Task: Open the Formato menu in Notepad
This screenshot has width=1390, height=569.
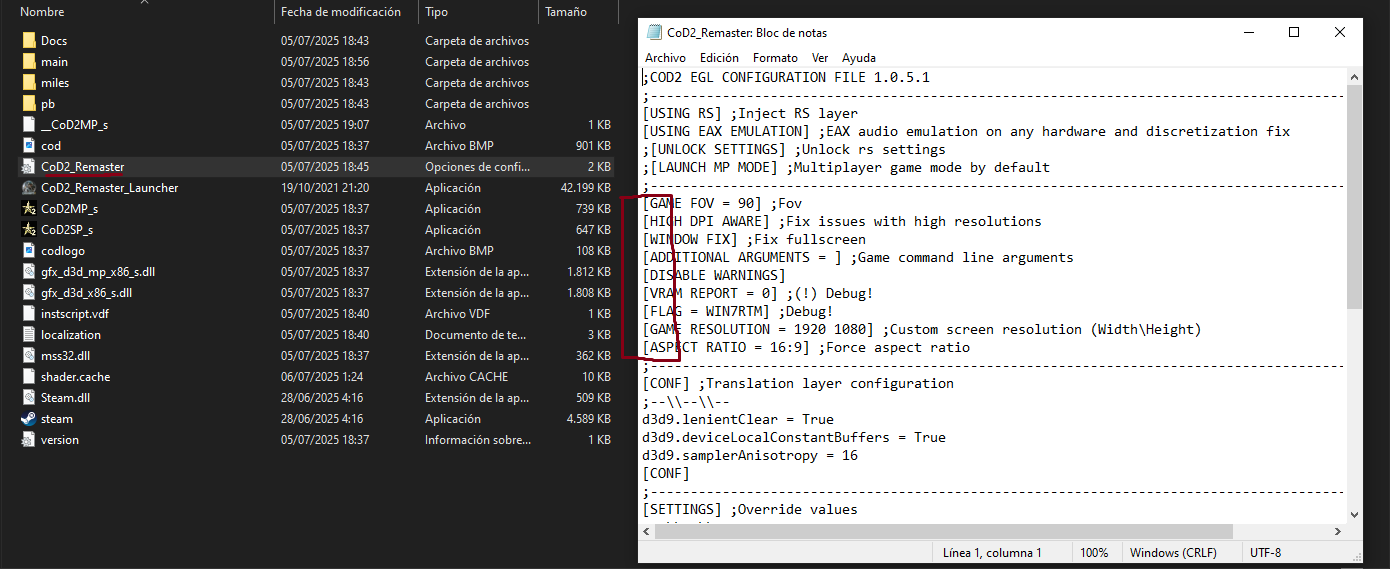Action: tap(775, 58)
